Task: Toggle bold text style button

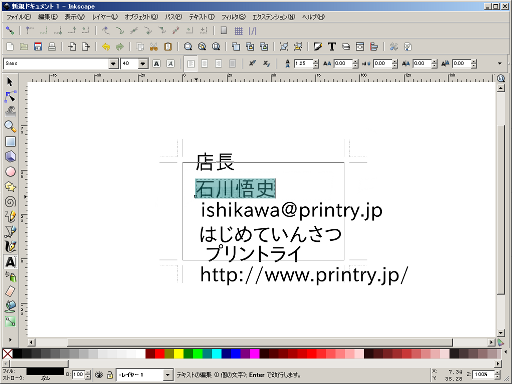Action: tap(157, 63)
